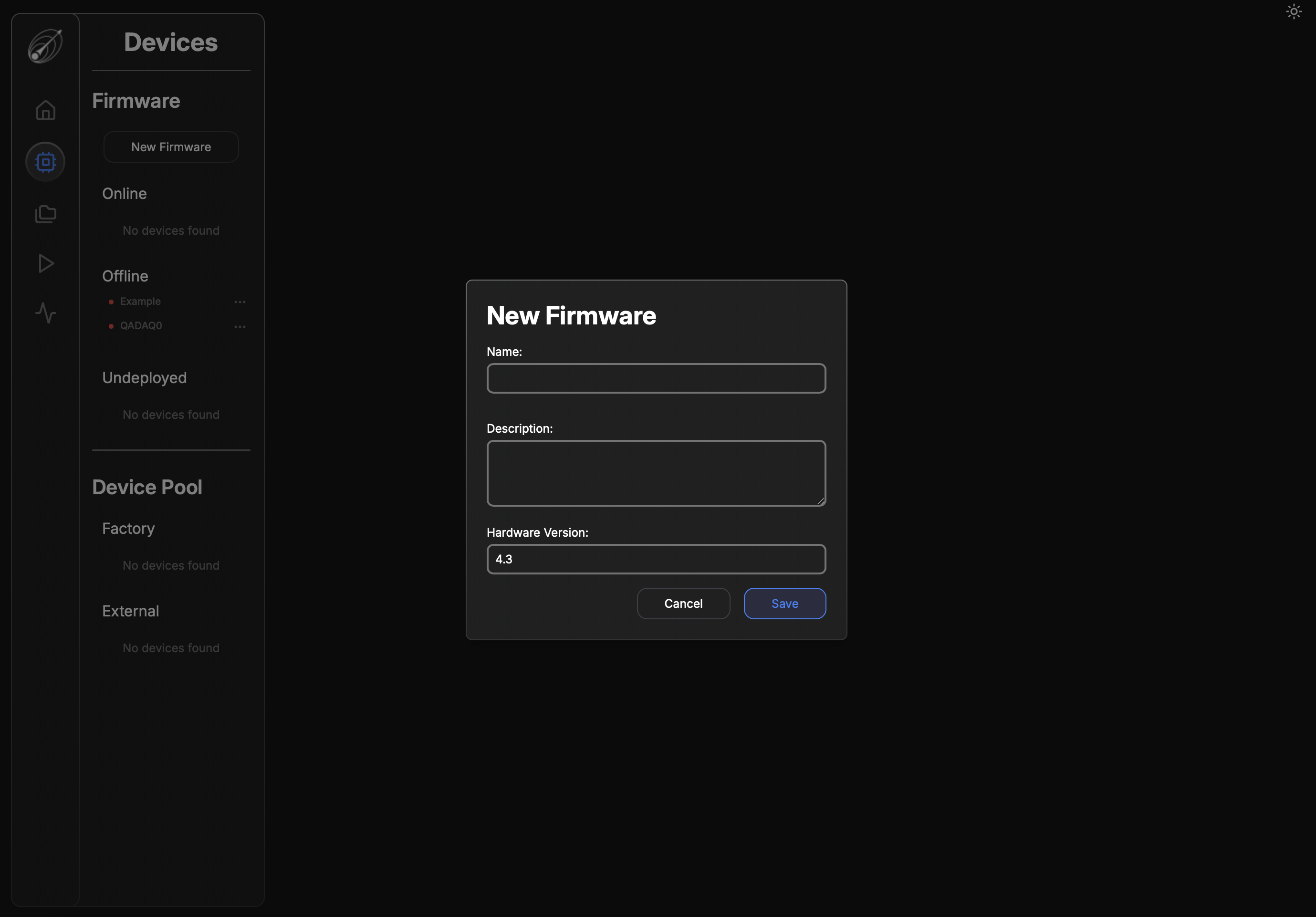
Task: Open the folders icon in sidebar
Action: pyautogui.click(x=45, y=214)
